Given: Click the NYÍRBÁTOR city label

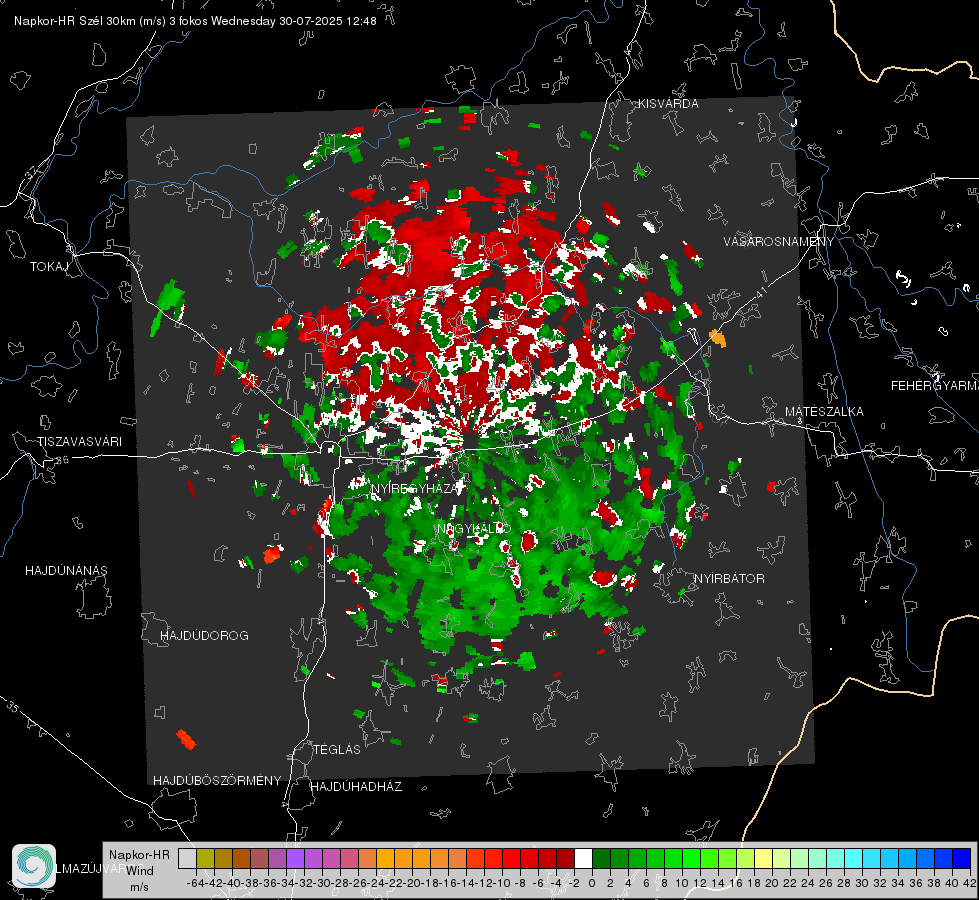Looking at the screenshot, I should click(x=729, y=579).
